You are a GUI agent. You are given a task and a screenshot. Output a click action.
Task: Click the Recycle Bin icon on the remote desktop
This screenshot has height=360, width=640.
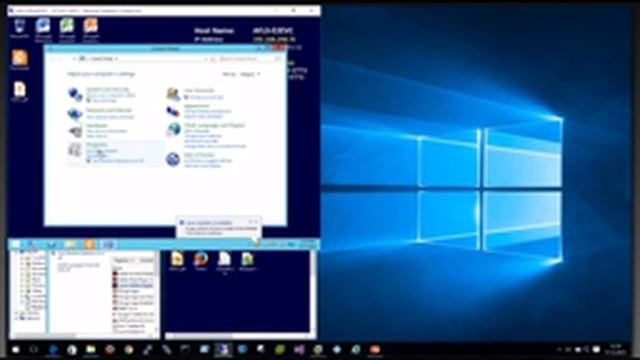click(x=19, y=26)
